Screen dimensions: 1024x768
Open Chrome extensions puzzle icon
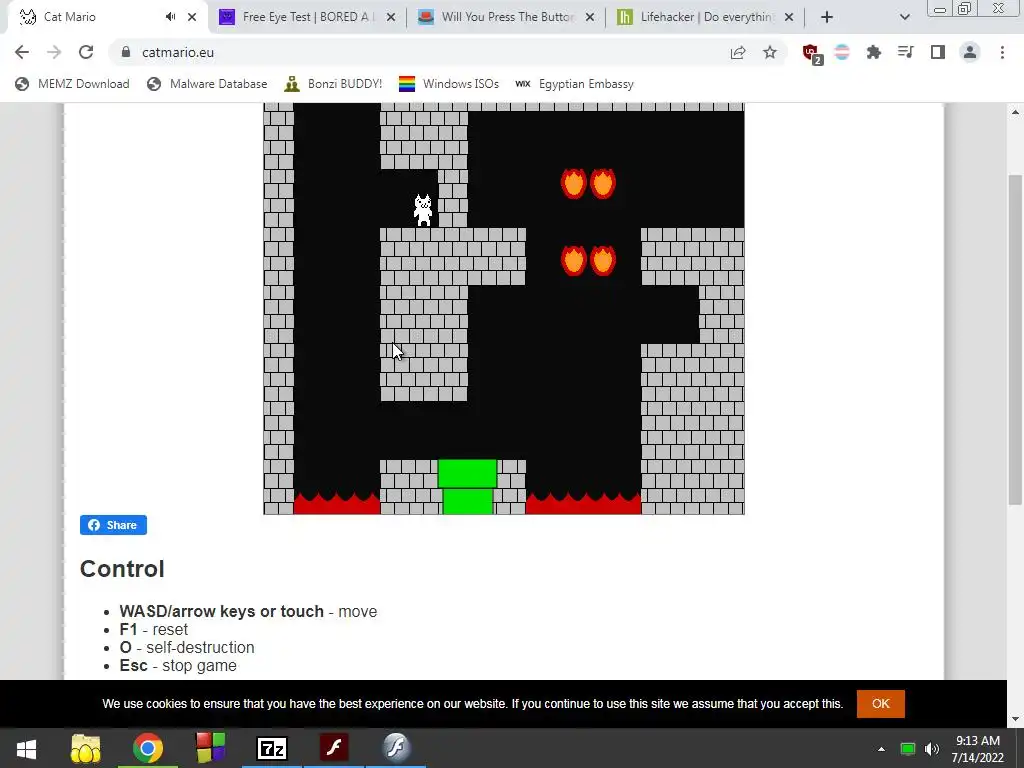coord(874,52)
